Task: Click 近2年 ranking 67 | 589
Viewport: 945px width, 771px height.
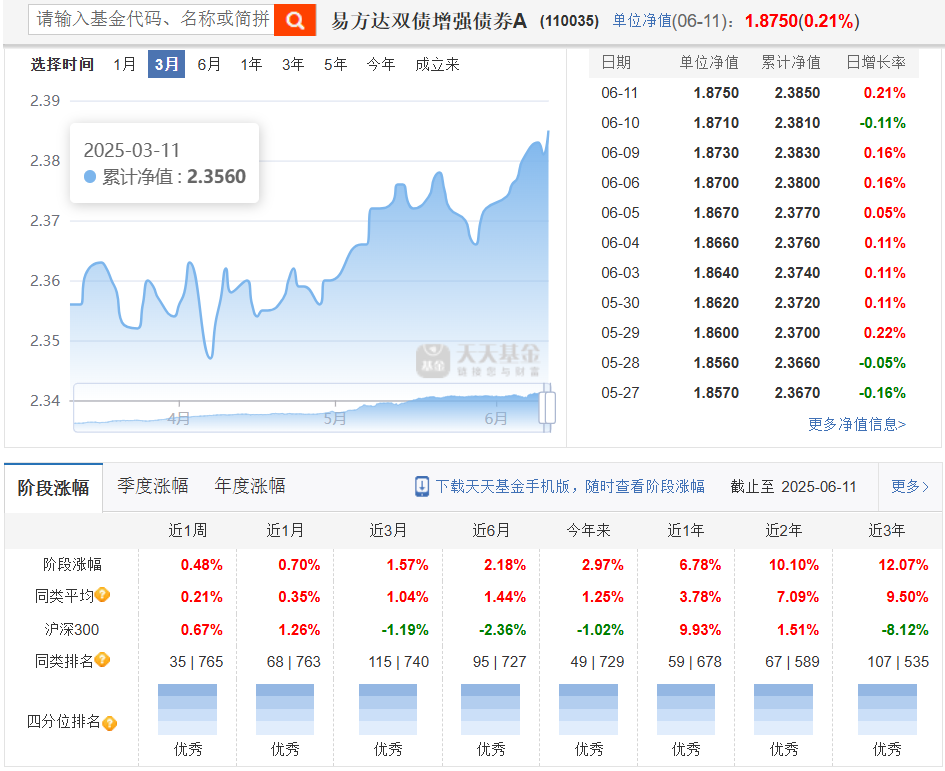Action: coord(792,662)
